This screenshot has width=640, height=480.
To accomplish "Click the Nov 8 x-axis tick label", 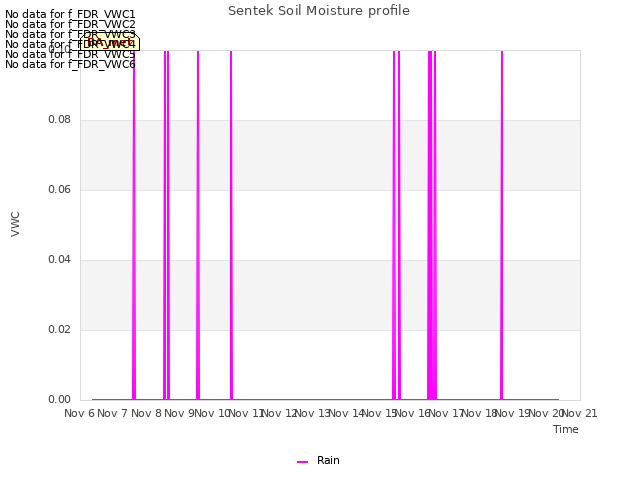I will pos(147,413).
